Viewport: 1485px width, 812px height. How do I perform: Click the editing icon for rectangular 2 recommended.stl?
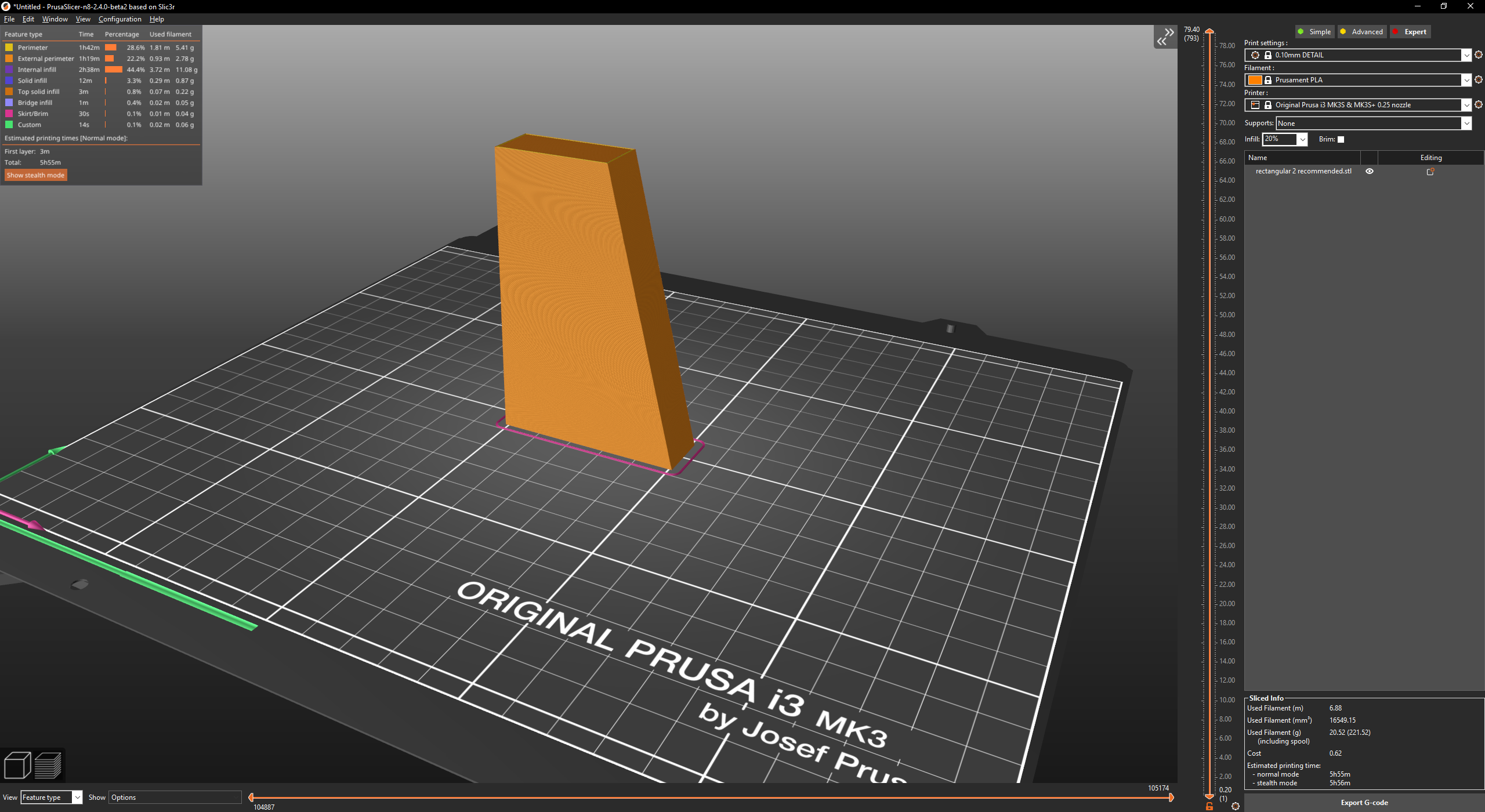pos(1430,171)
